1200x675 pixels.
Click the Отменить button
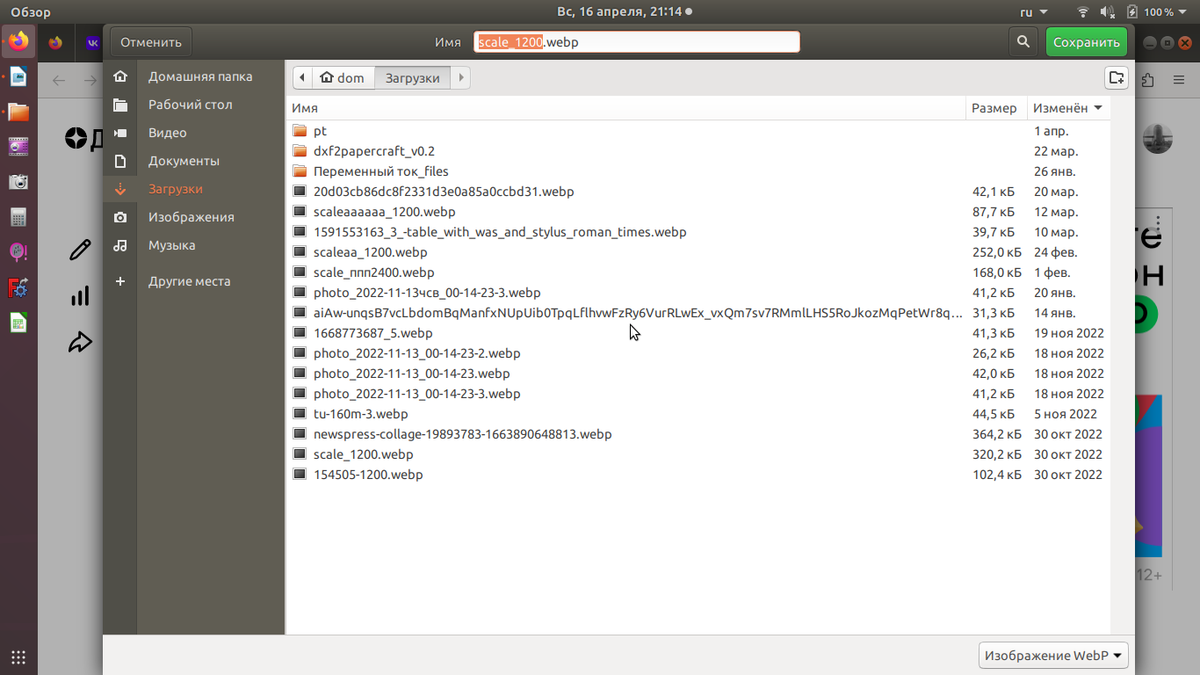pyautogui.click(x=151, y=42)
